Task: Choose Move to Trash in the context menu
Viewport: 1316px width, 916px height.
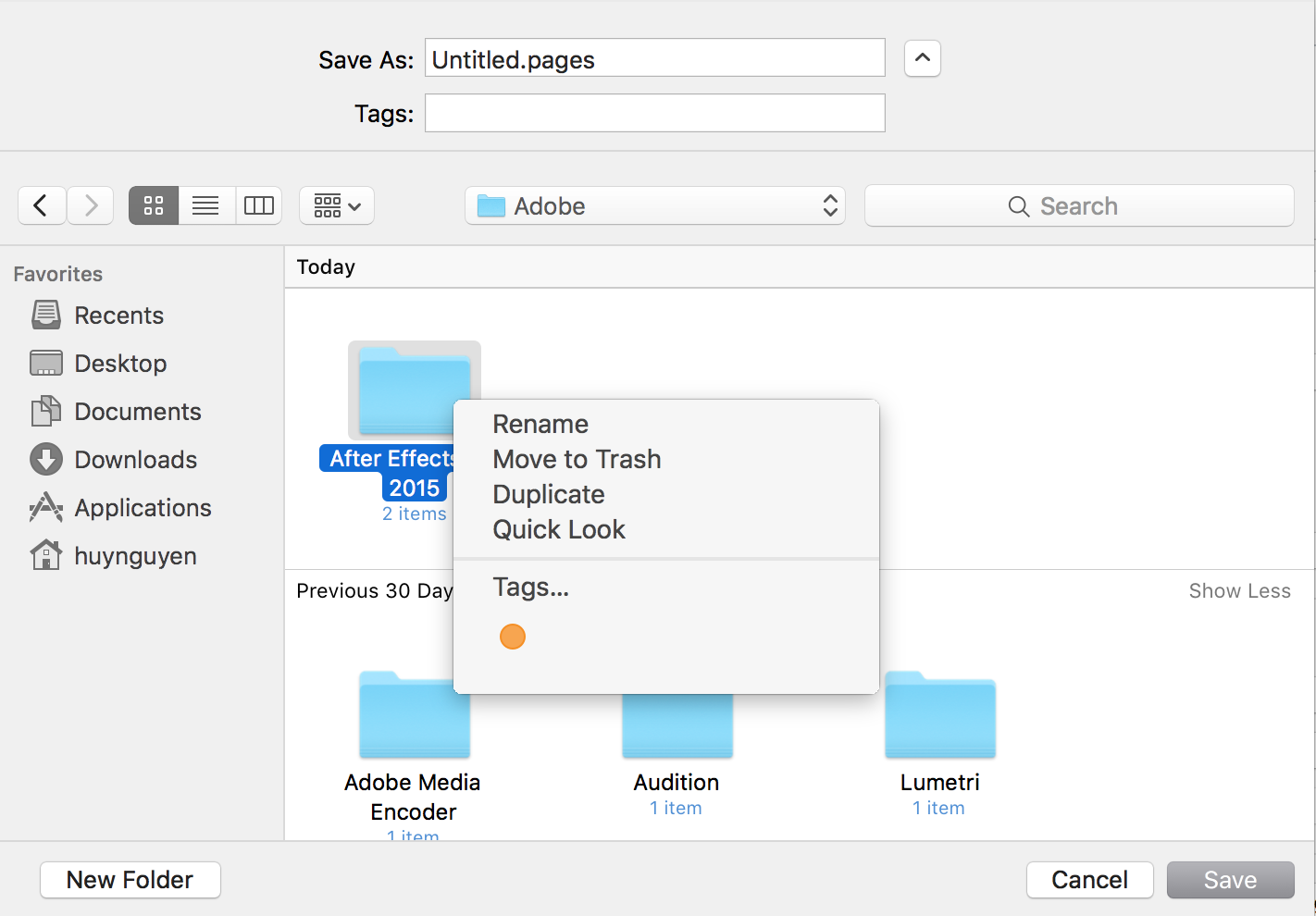Action: pyautogui.click(x=577, y=459)
